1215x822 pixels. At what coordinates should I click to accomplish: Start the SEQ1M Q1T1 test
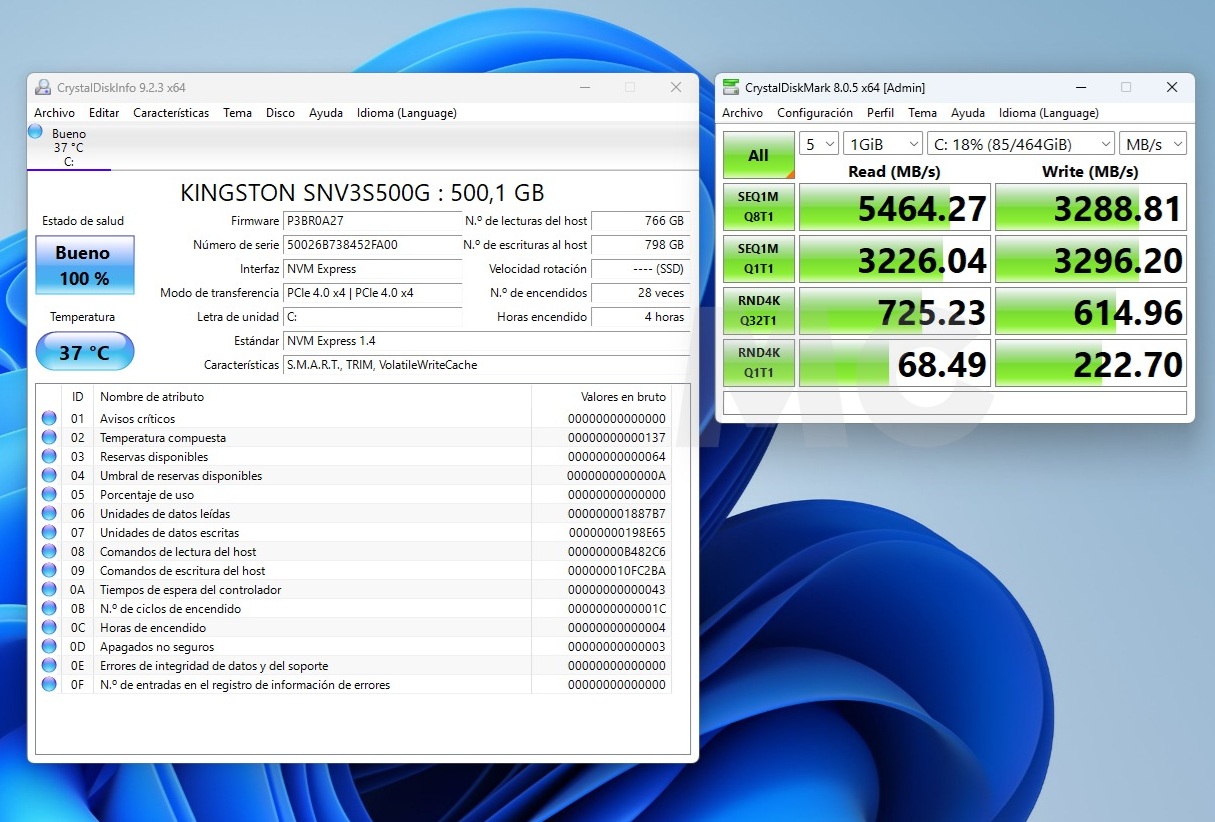click(759, 259)
